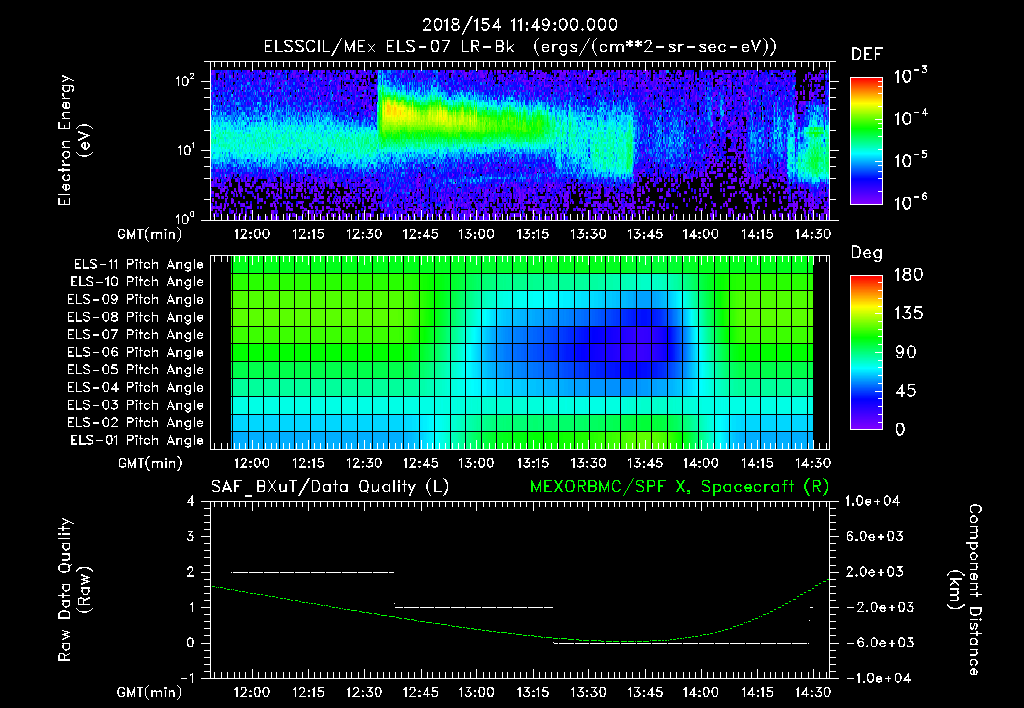Click the 45 value on Deg colorbar
The image size is (1024, 708).
pyautogui.click(x=905, y=391)
